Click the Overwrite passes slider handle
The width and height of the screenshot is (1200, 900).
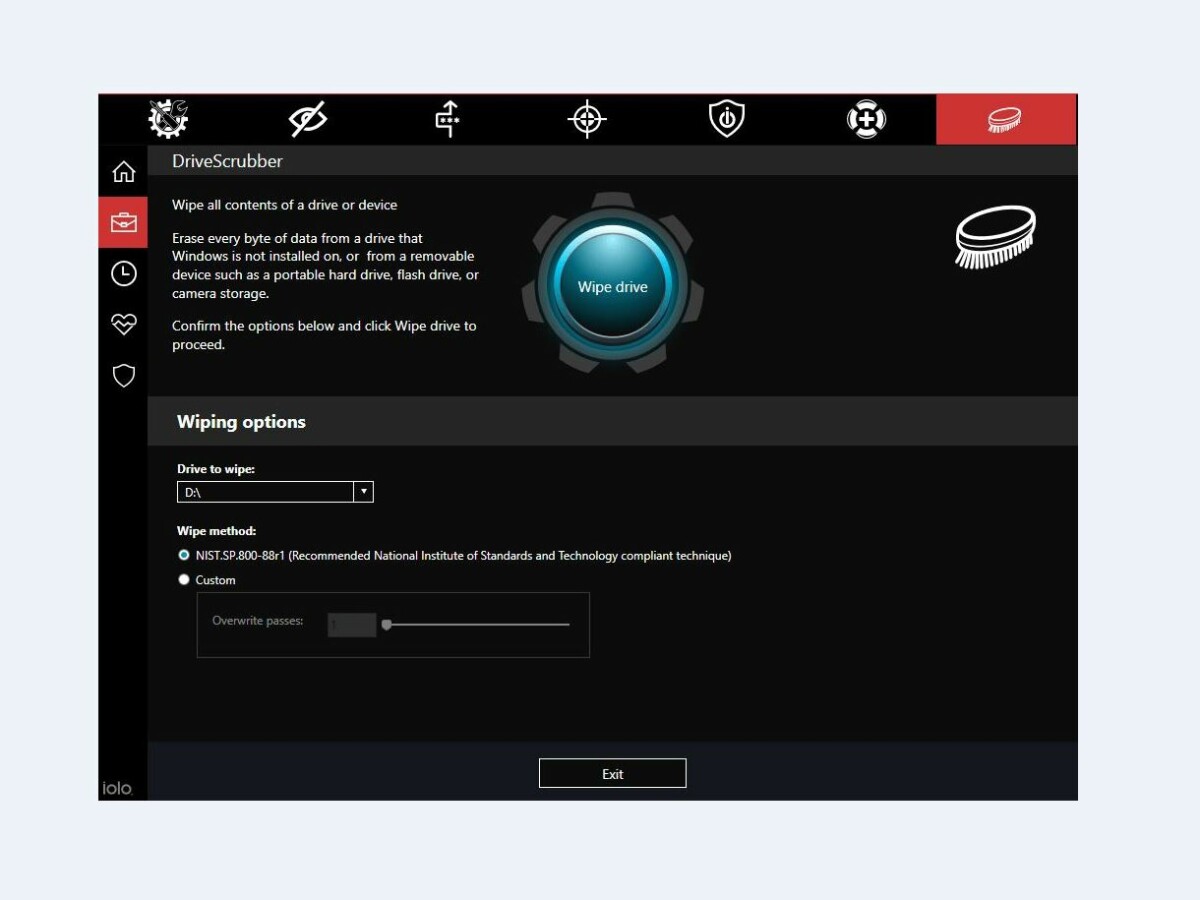(x=386, y=625)
